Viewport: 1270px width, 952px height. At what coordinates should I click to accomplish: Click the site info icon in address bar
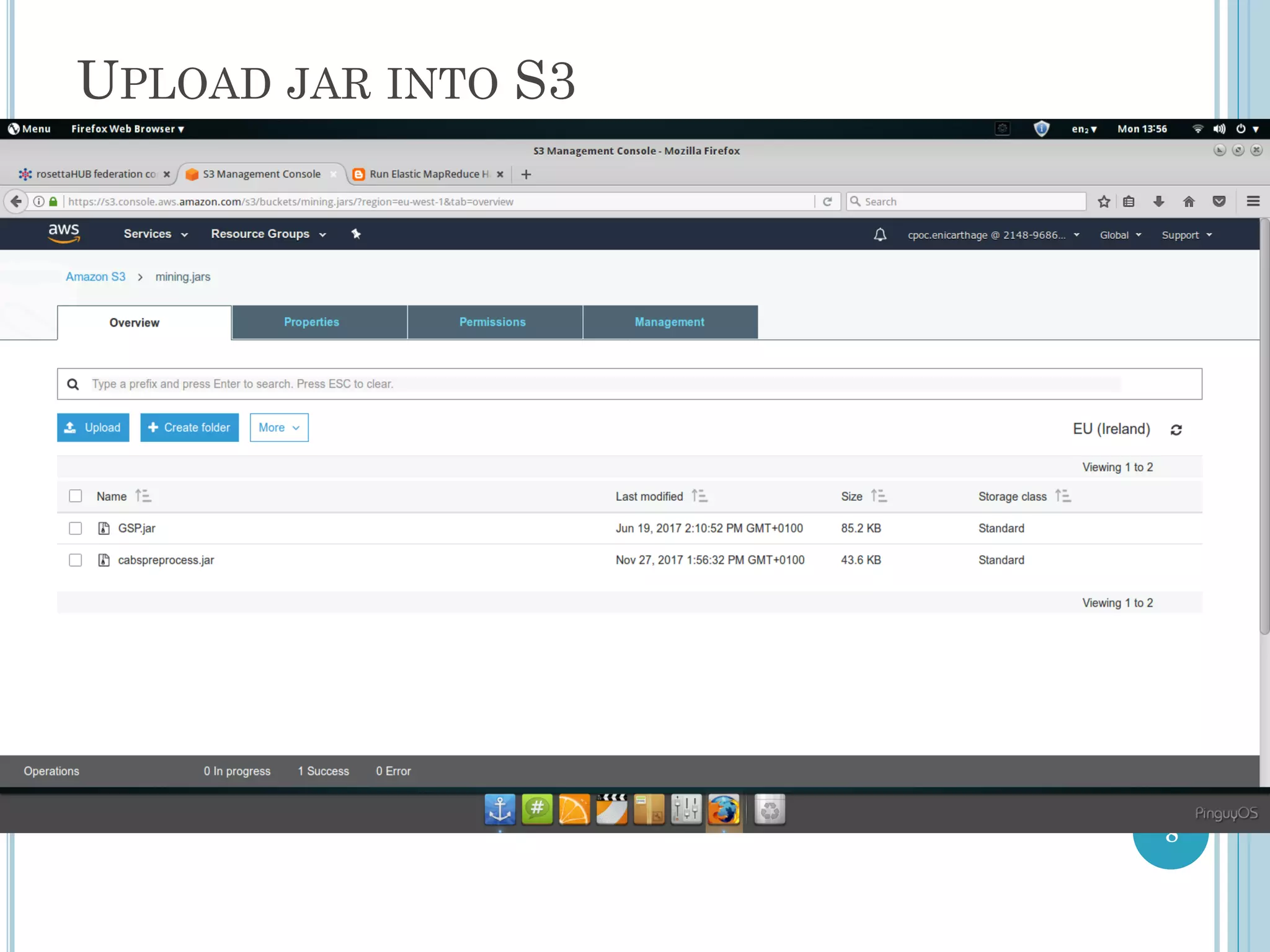point(38,201)
